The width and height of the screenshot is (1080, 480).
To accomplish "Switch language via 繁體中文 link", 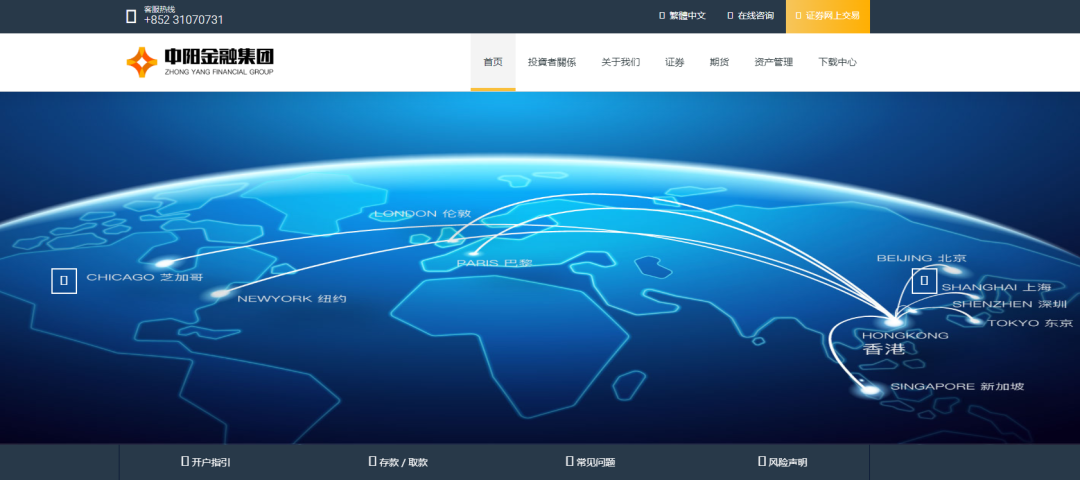I will pyautogui.click(x=683, y=15).
